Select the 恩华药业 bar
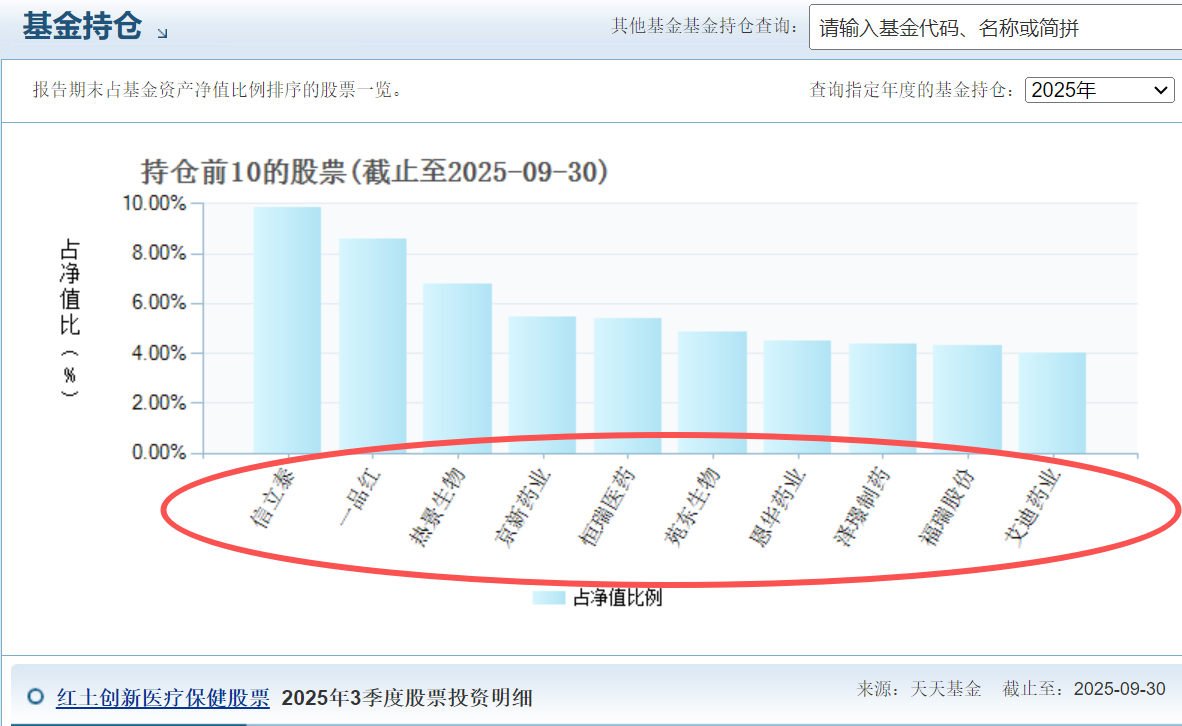Image resolution: width=1182 pixels, height=726 pixels. [798, 397]
